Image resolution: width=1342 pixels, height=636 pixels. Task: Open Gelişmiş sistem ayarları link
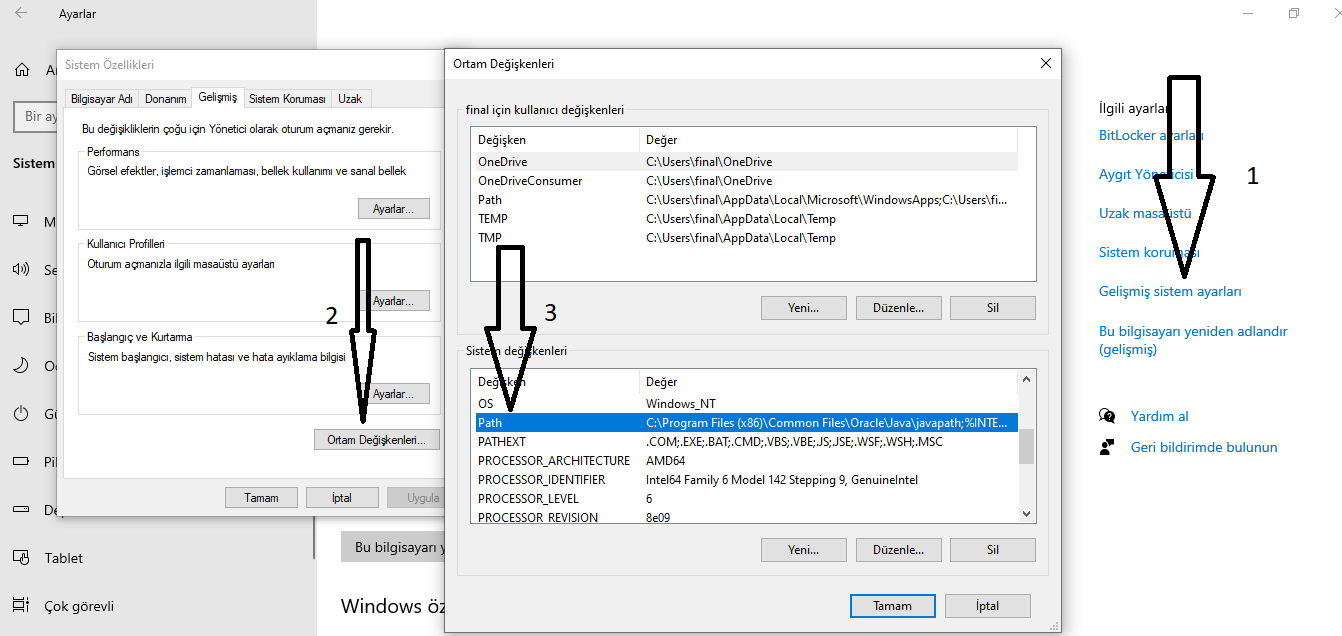[1170, 291]
